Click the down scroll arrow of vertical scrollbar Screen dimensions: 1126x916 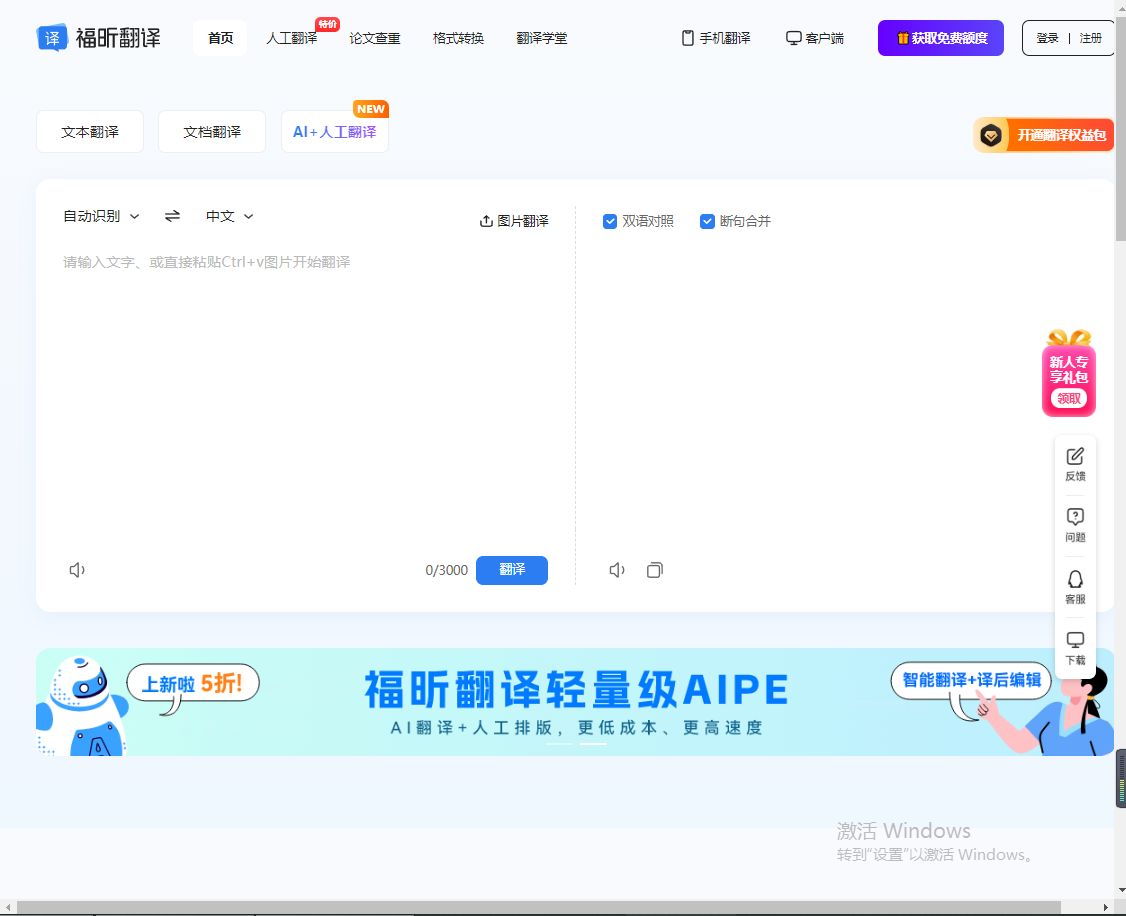pos(1120,891)
